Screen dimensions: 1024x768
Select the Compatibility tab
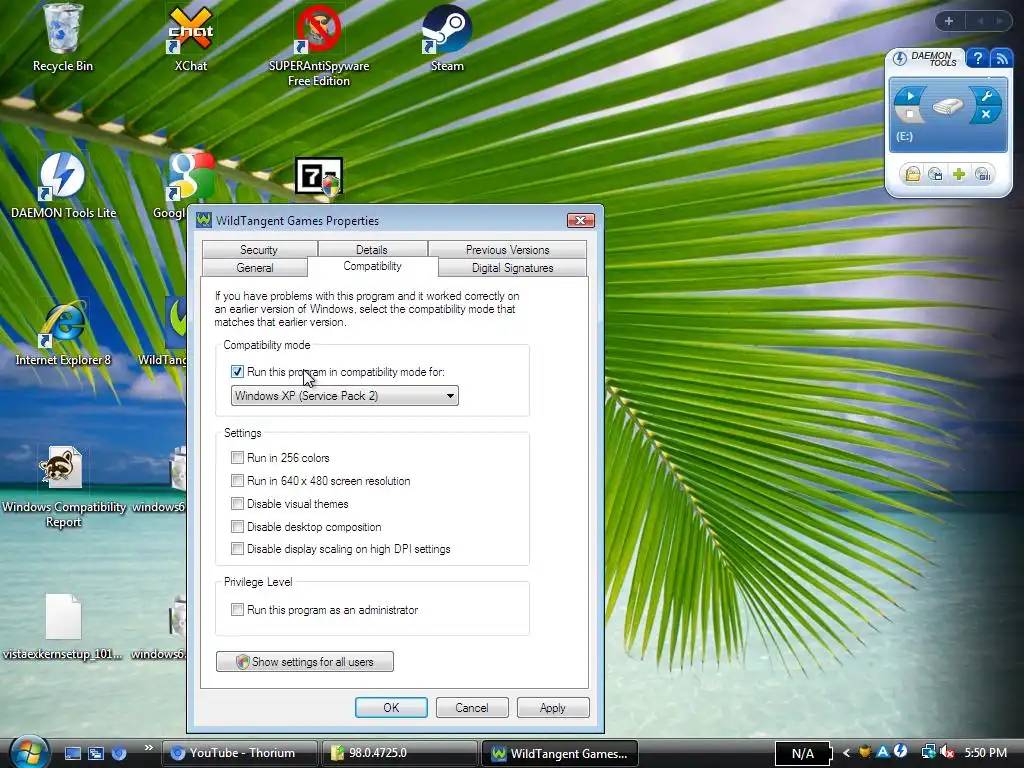(x=372, y=266)
